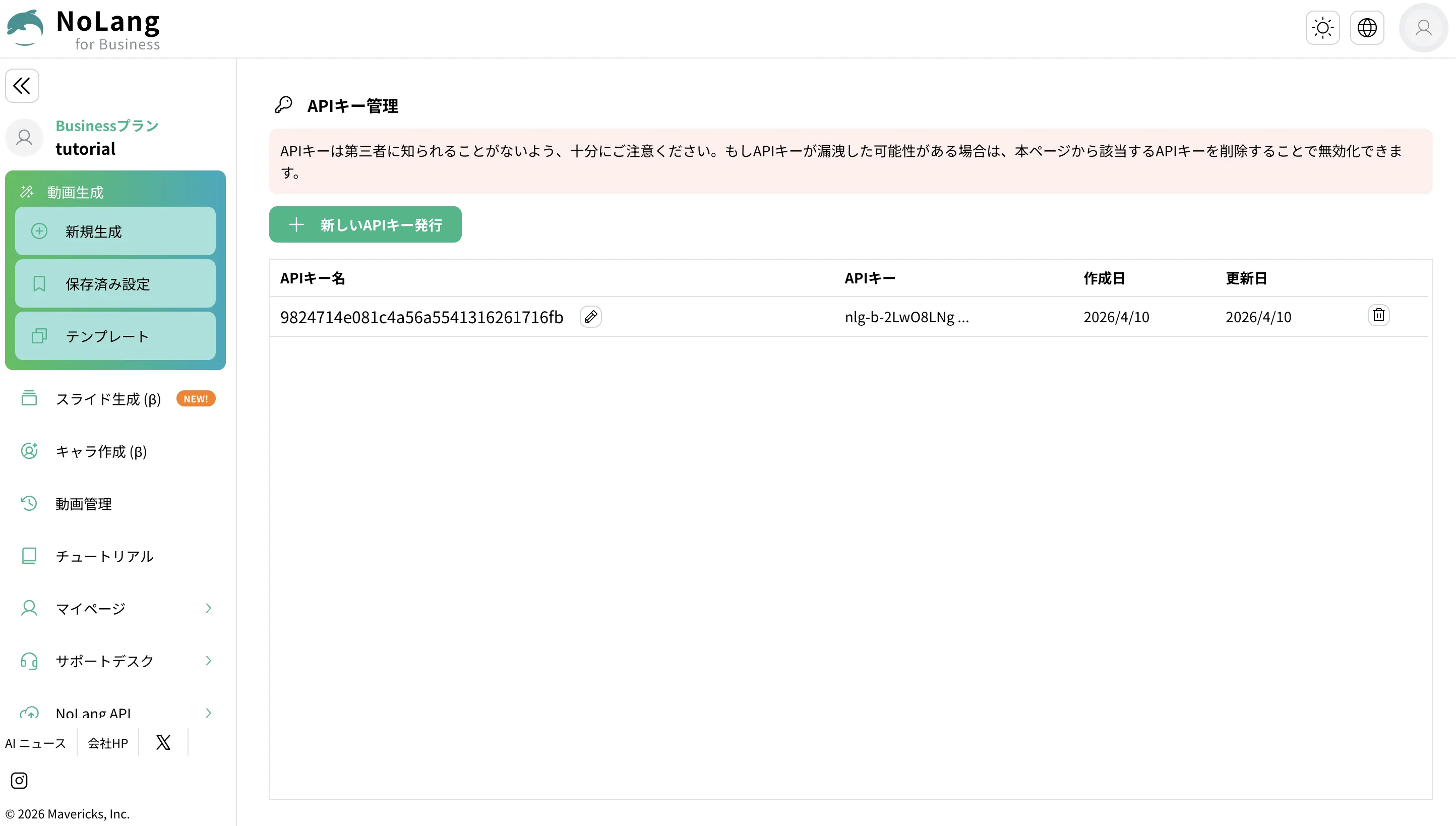Edit API key name pencil icon

pos(590,317)
